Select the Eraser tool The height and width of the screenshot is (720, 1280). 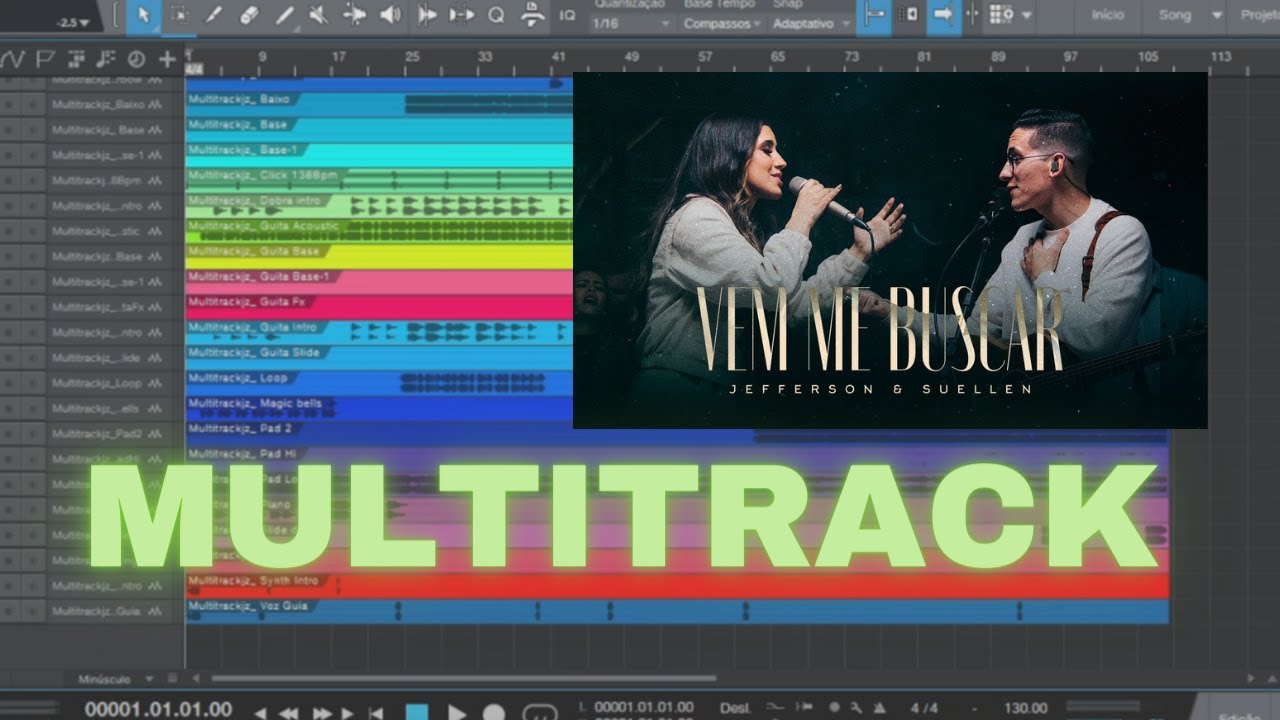249,15
